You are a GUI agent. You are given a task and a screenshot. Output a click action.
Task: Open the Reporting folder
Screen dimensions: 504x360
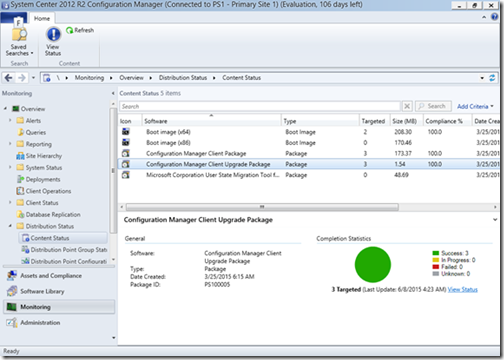[34, 144]
